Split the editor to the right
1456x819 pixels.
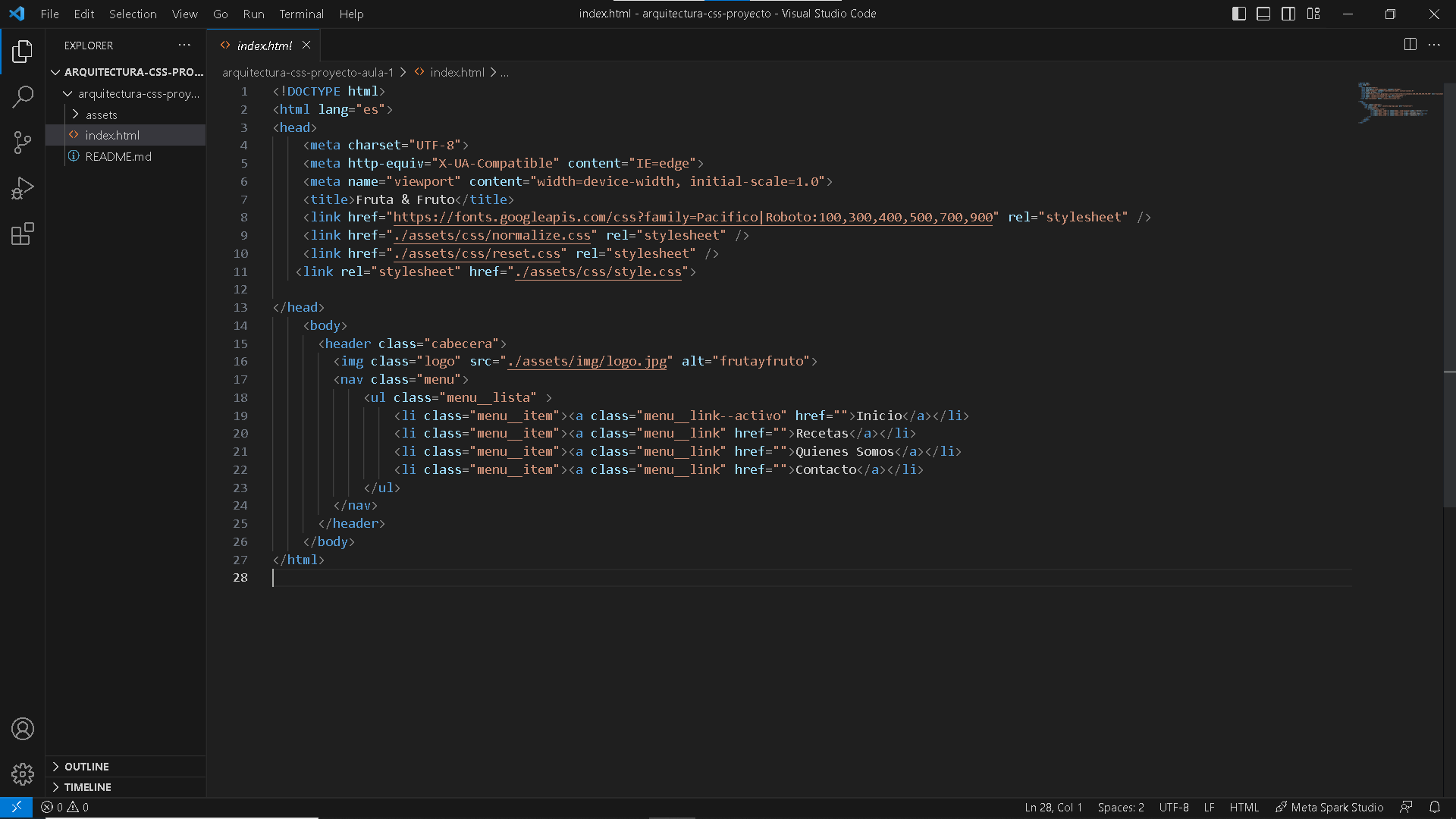click(1410, 45)
